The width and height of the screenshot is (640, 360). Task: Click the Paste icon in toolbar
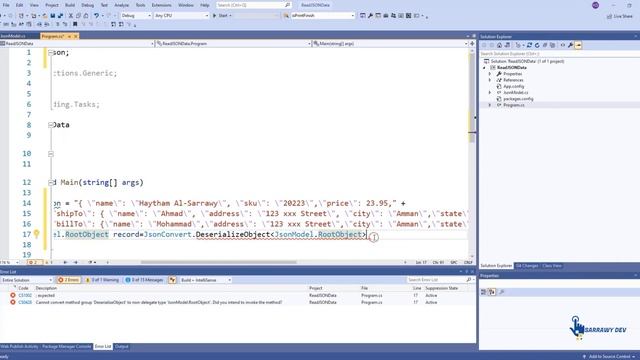(86, 16)
